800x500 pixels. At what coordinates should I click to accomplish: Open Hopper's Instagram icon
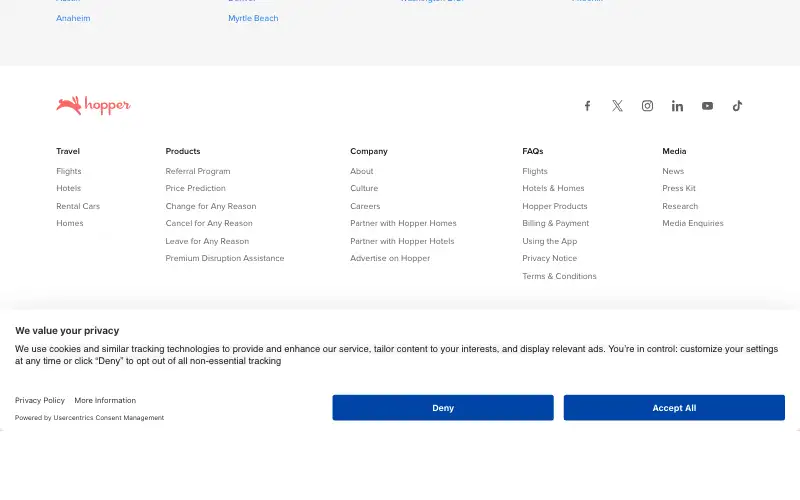pyautogui.click(x=647, y=106)
